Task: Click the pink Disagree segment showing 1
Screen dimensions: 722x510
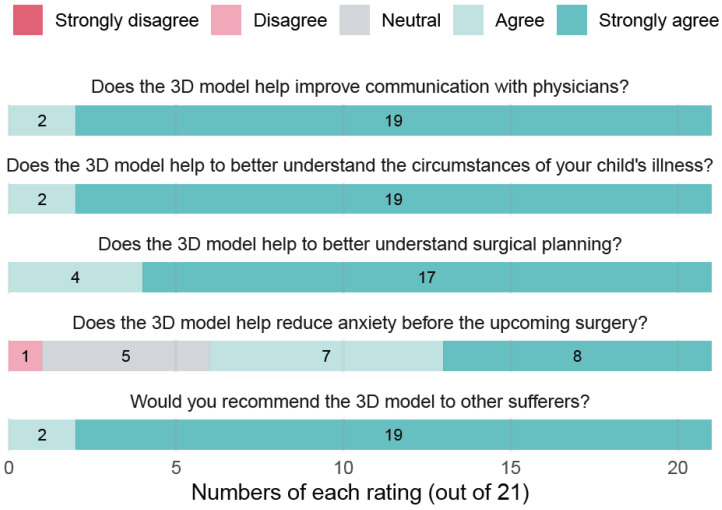Action: [25, 356]
